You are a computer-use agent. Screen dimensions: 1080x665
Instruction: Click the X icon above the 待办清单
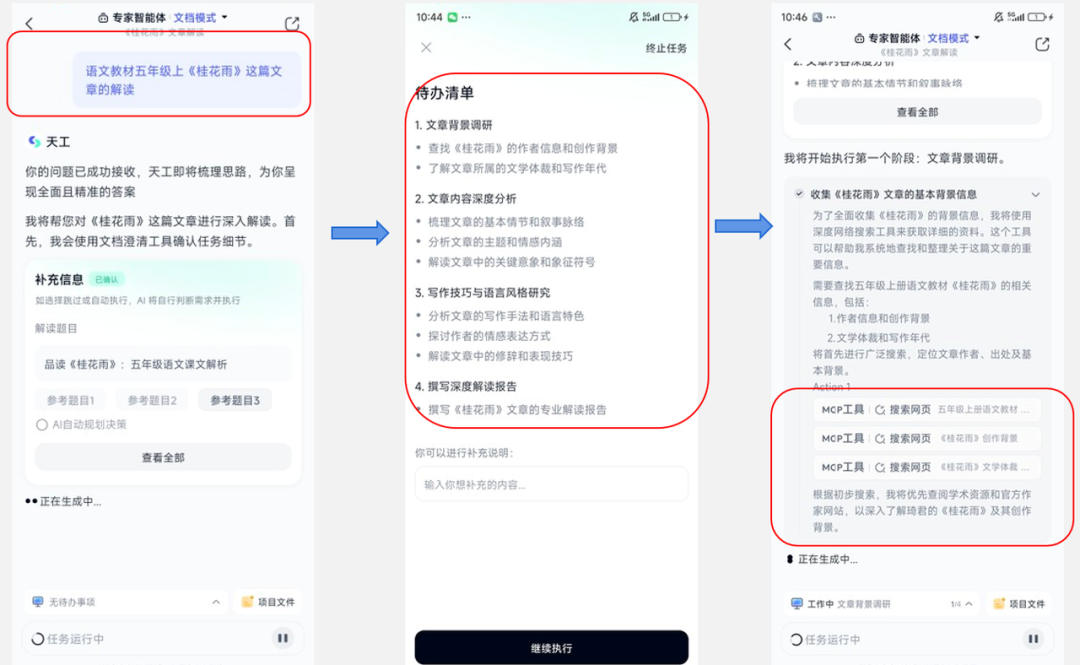click(425, 47)
